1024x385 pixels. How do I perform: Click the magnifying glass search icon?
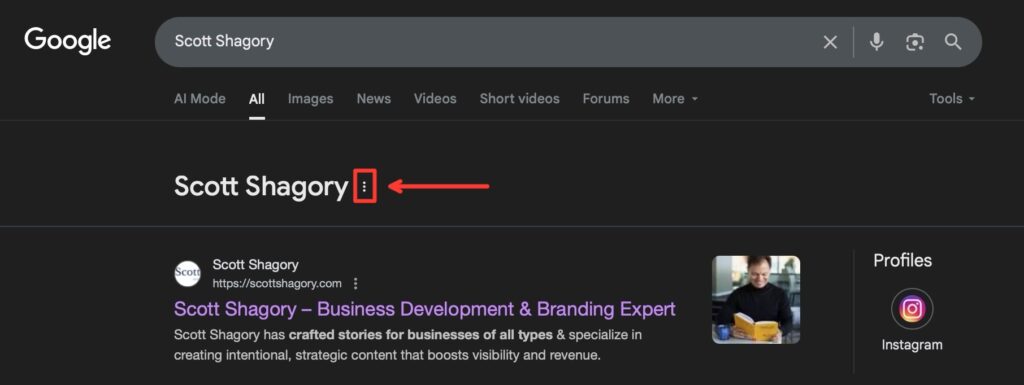point(953,42)
